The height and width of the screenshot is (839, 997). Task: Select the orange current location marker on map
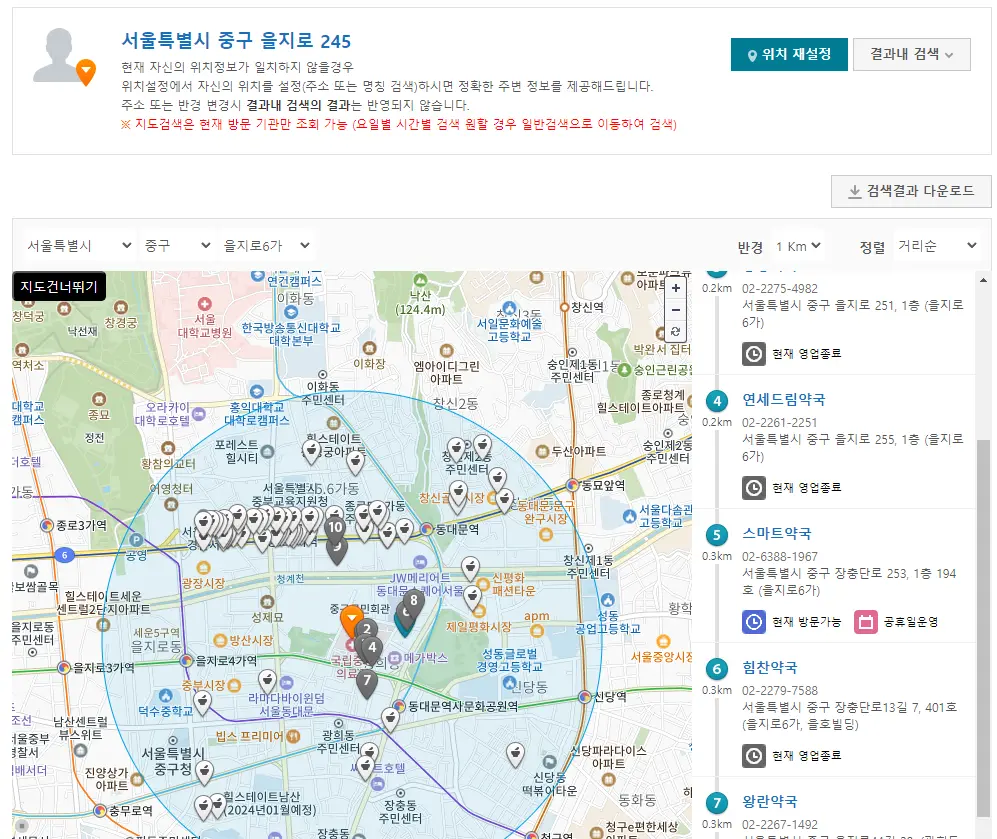(350, 618)
